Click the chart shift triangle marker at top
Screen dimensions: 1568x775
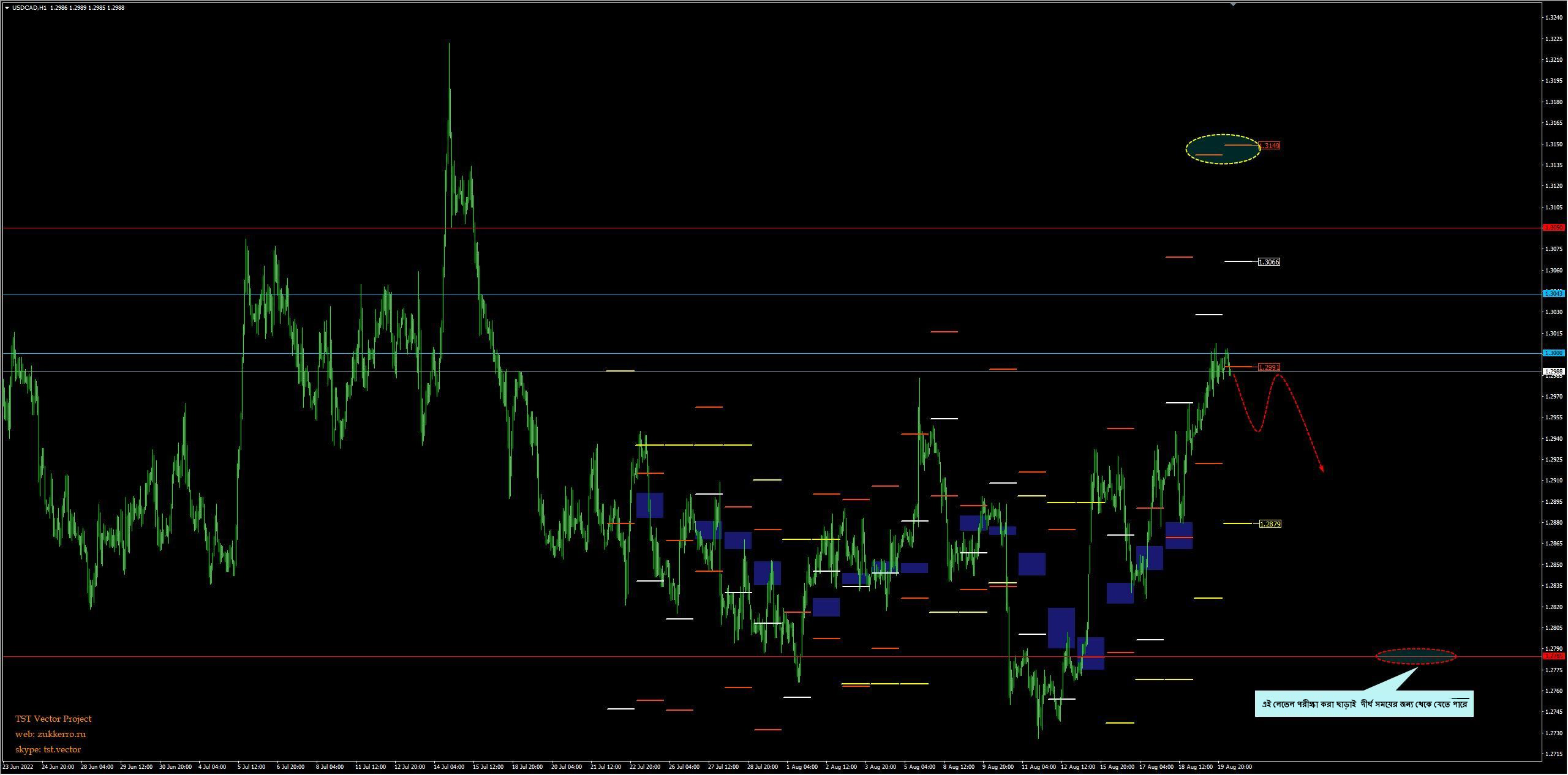point(1233,4)
